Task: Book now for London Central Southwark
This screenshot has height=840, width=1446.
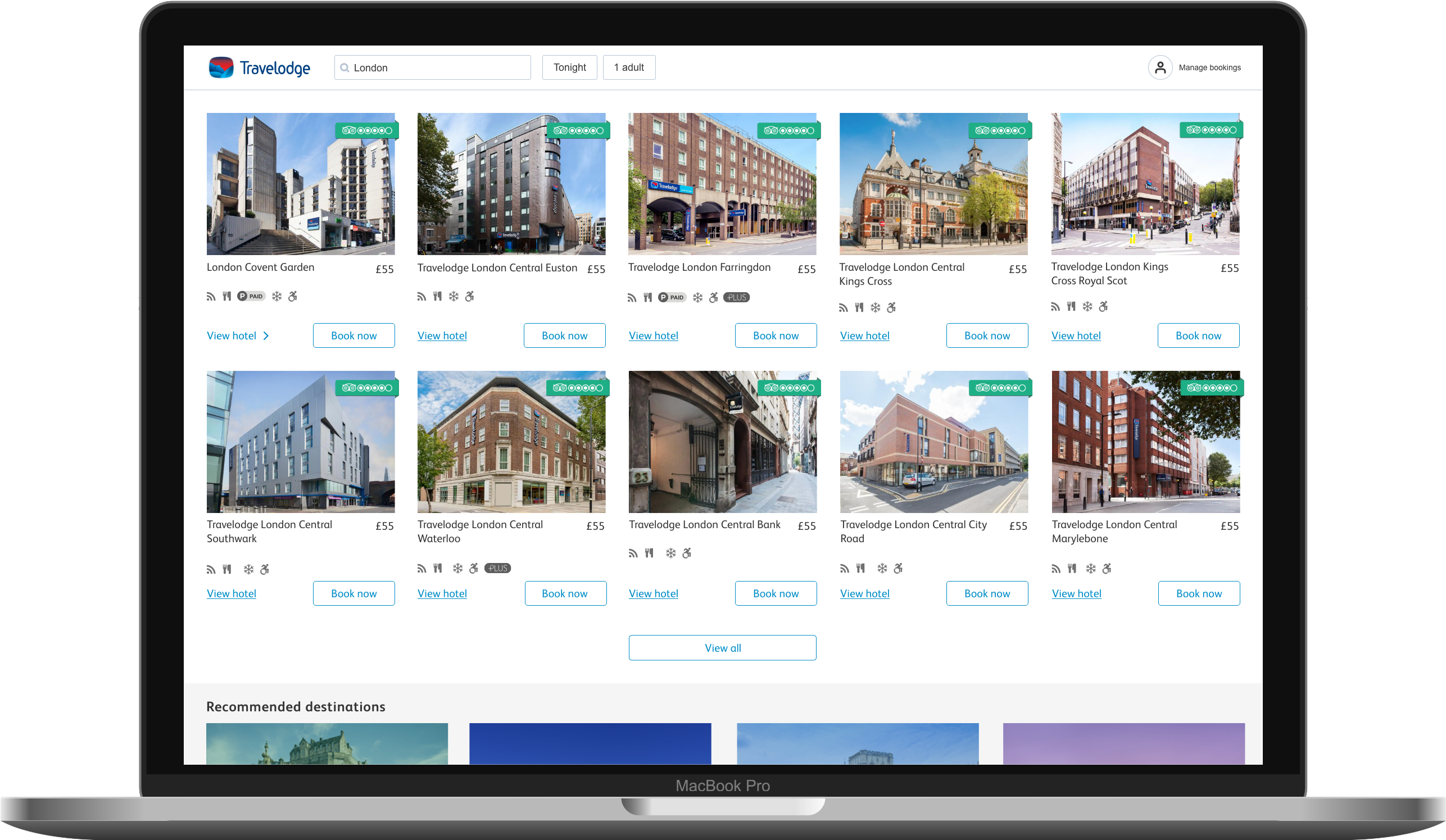Action: click(354, 593)
